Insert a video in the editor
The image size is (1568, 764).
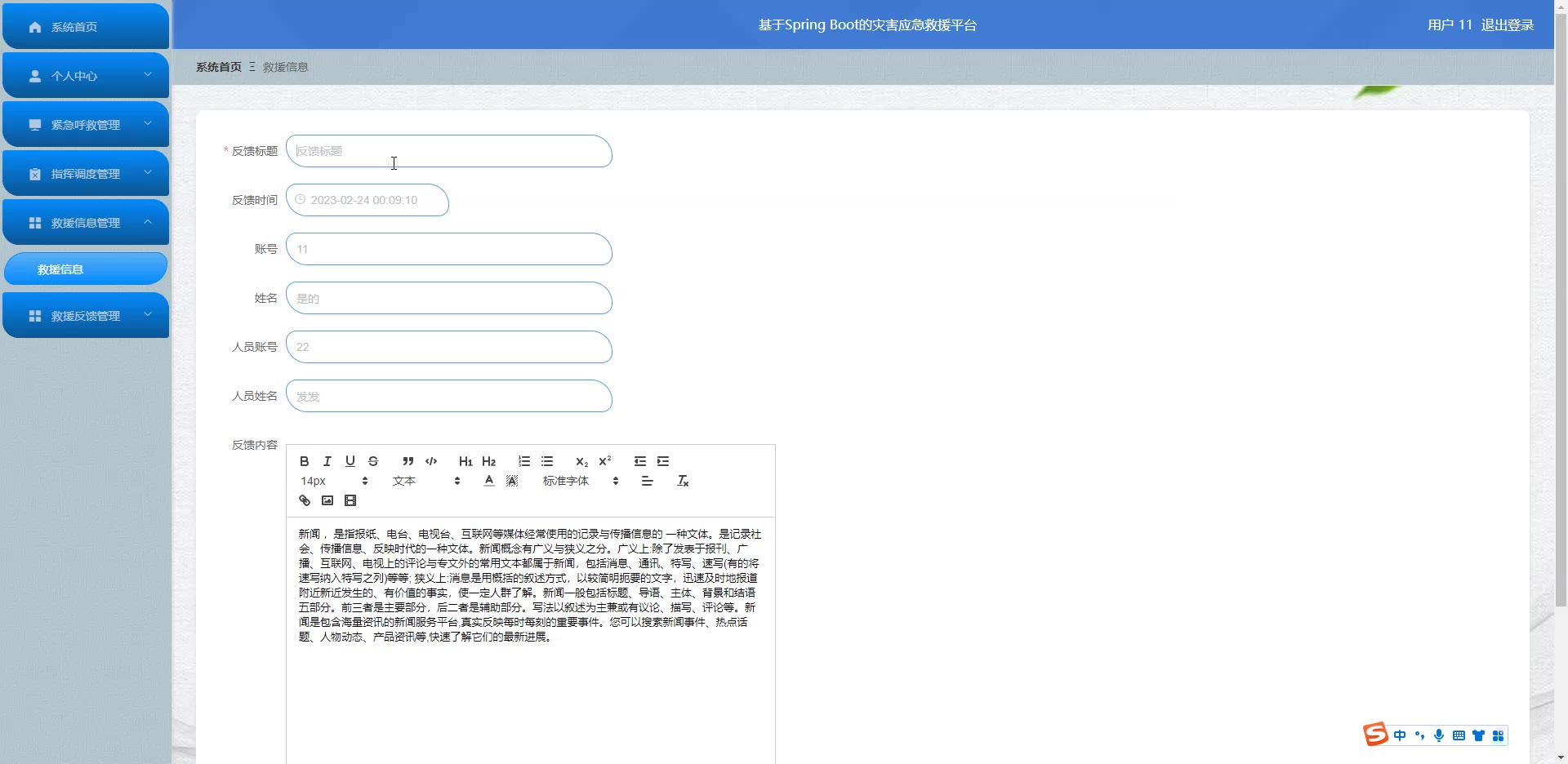tap(350, 500)
